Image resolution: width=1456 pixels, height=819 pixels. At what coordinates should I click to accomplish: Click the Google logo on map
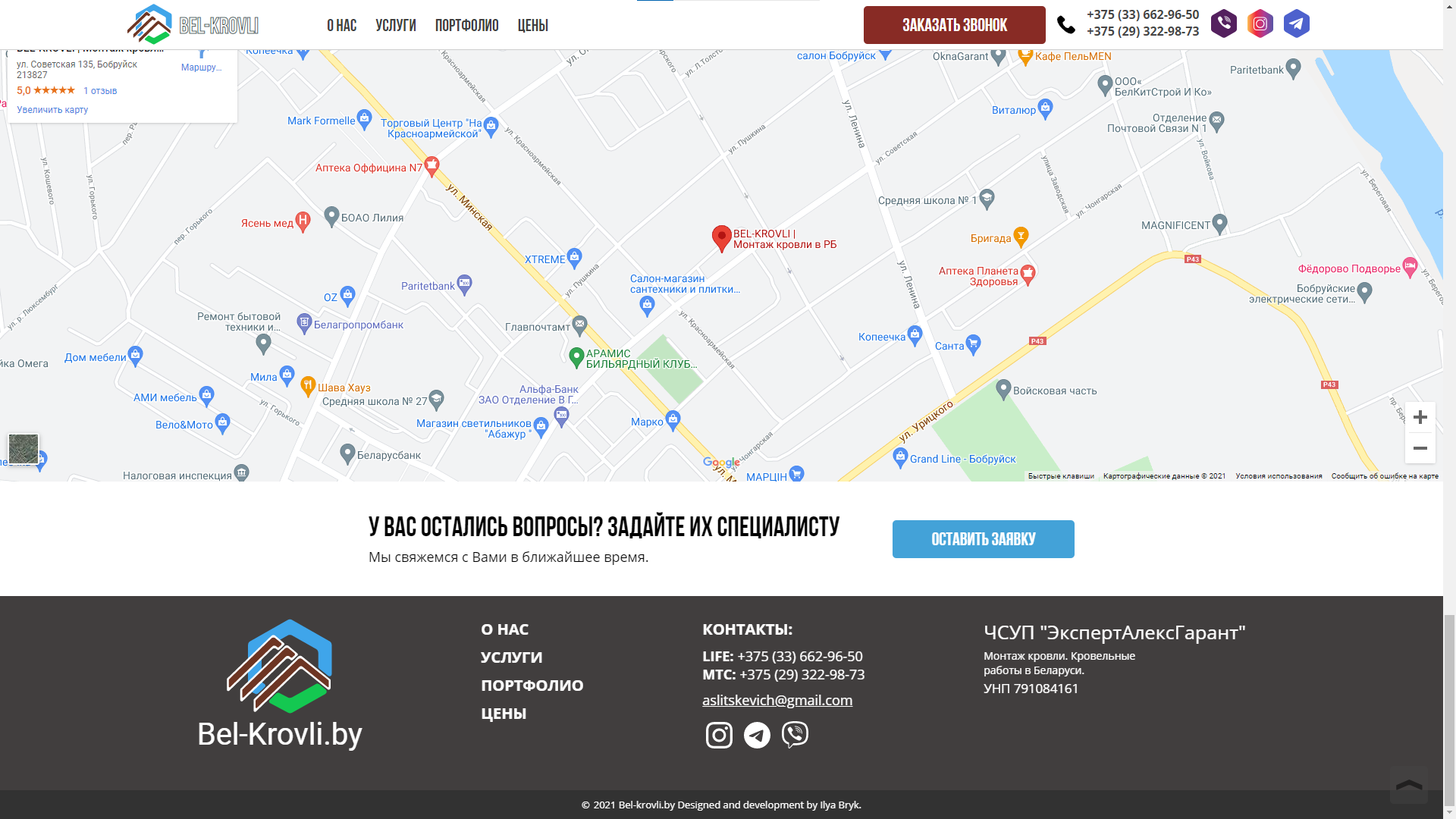point(721,463)
